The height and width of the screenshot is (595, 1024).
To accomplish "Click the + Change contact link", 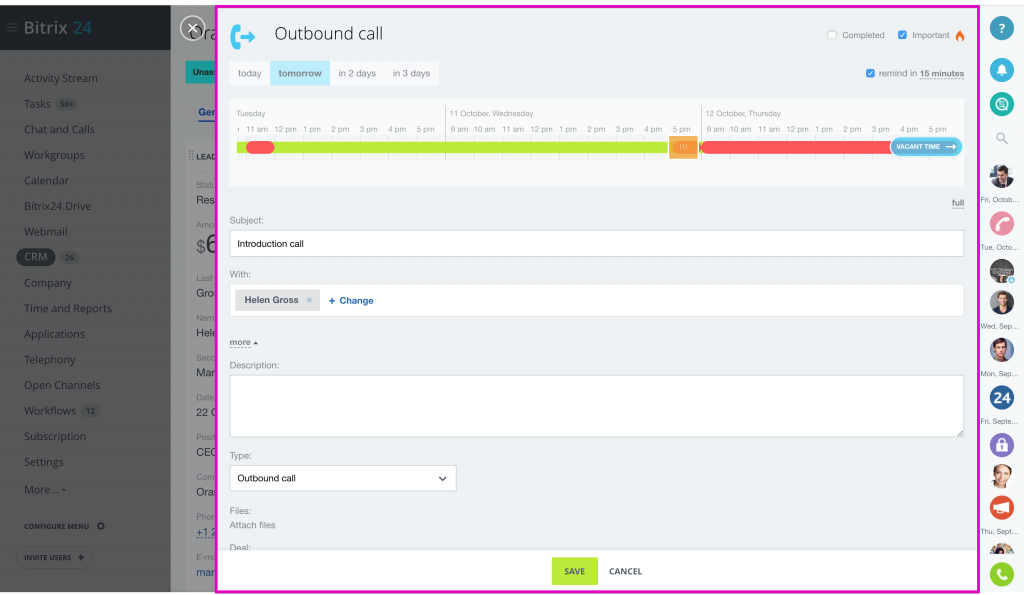I will click(351, 300).
